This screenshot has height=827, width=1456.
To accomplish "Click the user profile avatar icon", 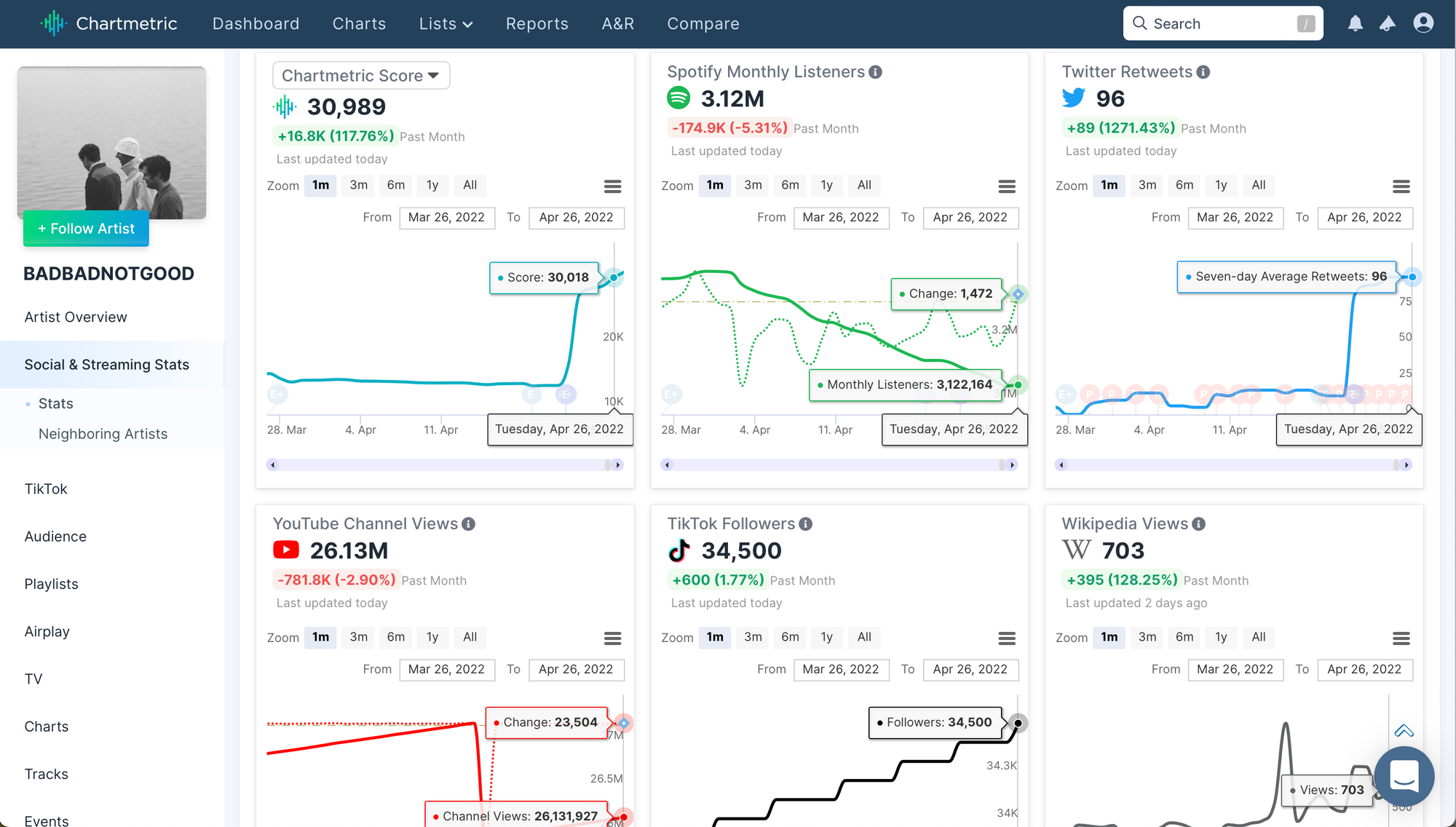I will (x=1423, y=23).
